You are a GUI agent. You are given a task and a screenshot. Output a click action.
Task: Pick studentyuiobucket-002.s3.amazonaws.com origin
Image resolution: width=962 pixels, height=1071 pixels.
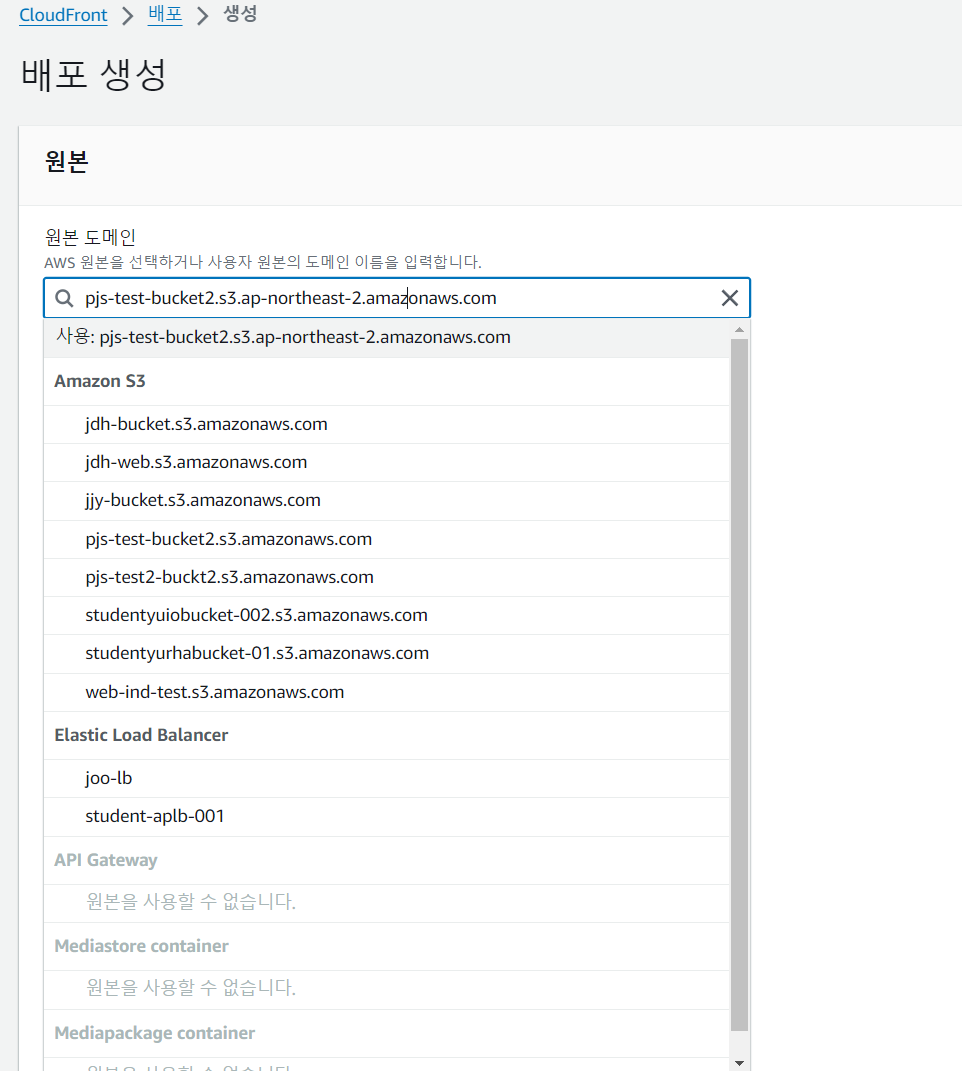pyautogui.click(x=387, y=615)
